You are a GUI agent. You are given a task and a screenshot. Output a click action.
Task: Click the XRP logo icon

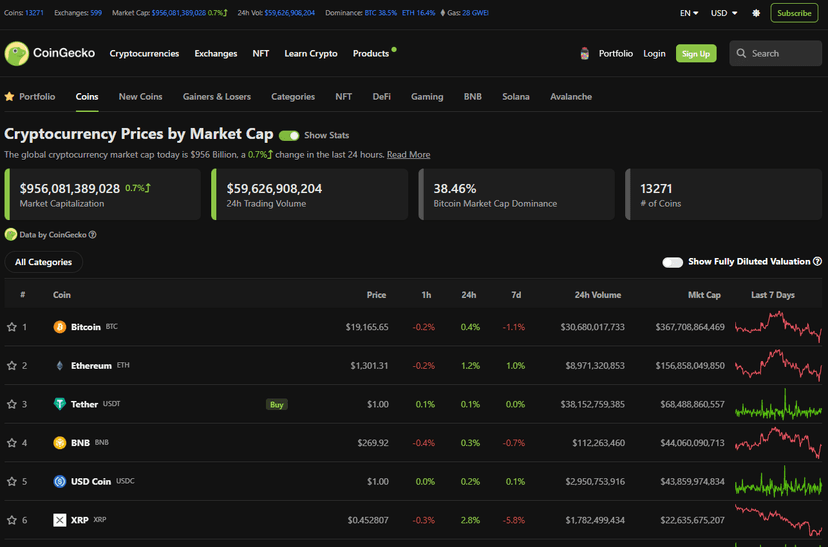coord(60,520)
